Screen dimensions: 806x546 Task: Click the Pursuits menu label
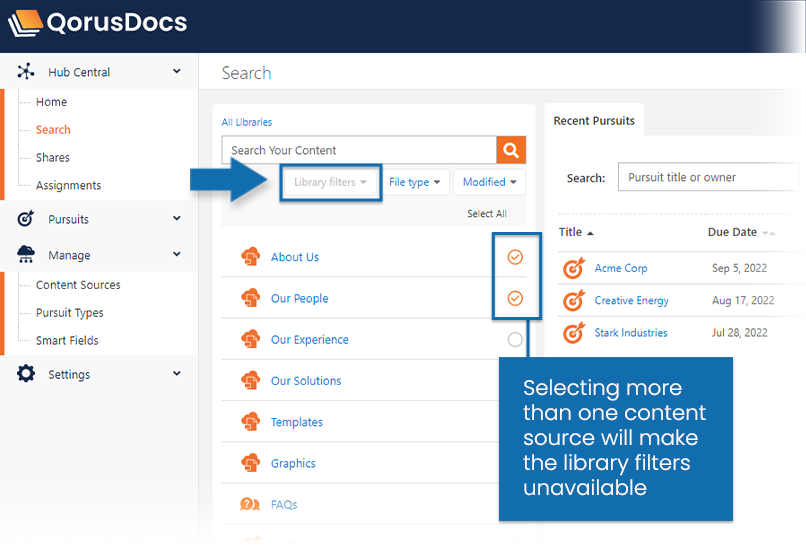pos(68,219)
